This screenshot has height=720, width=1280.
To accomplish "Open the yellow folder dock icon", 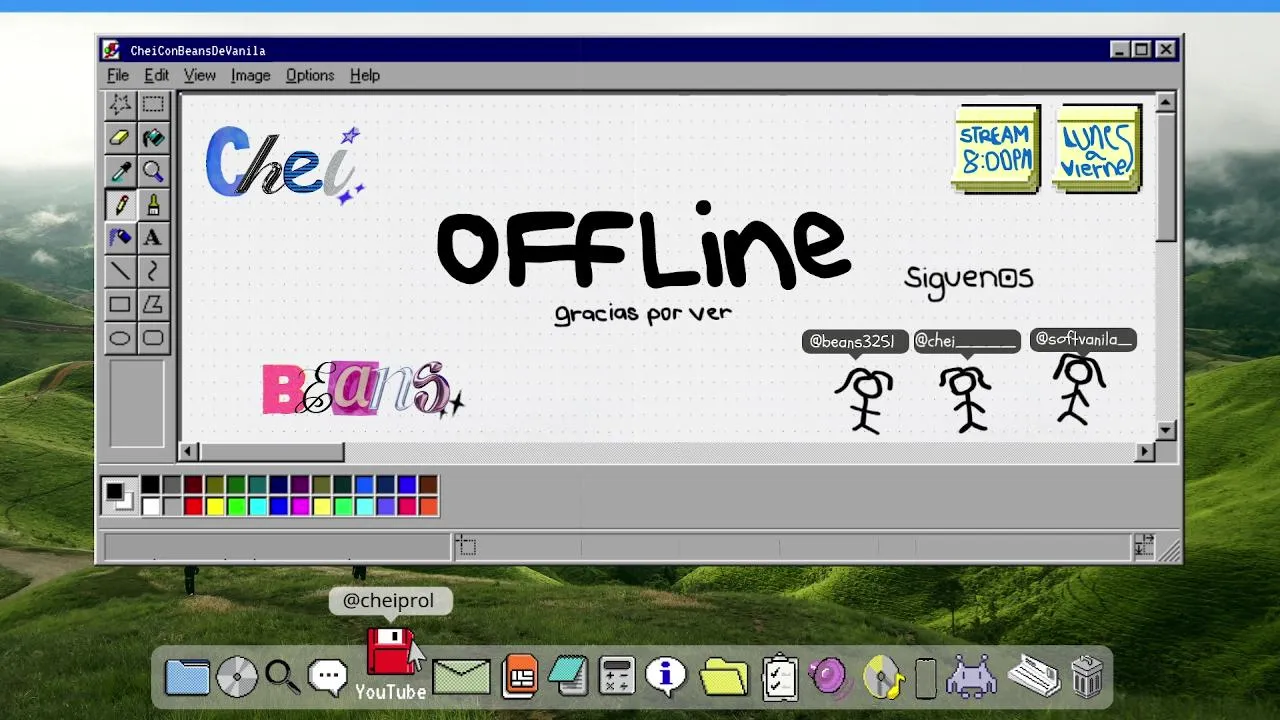I will click(x=724, y=677).
